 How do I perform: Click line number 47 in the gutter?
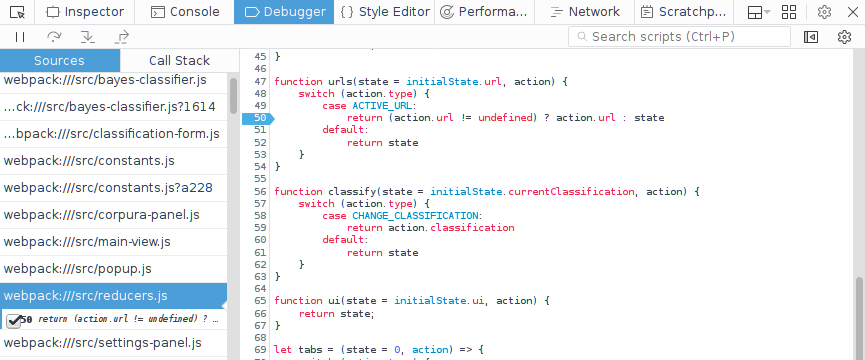click(260, 82)
